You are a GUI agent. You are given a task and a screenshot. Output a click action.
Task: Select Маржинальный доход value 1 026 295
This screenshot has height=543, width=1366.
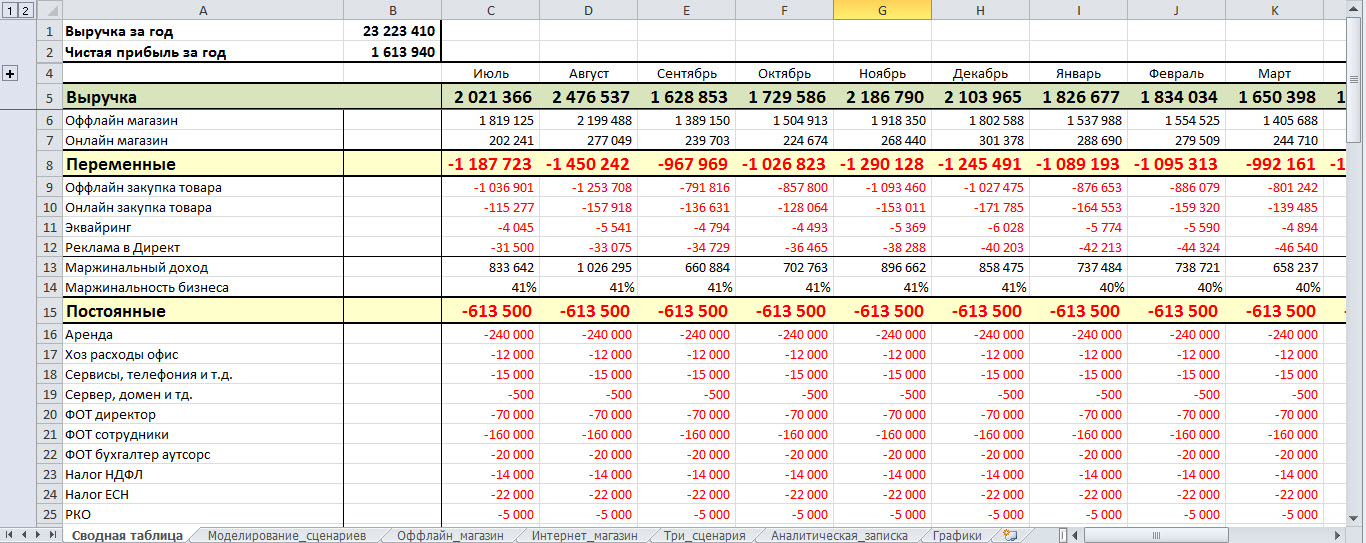588,267
